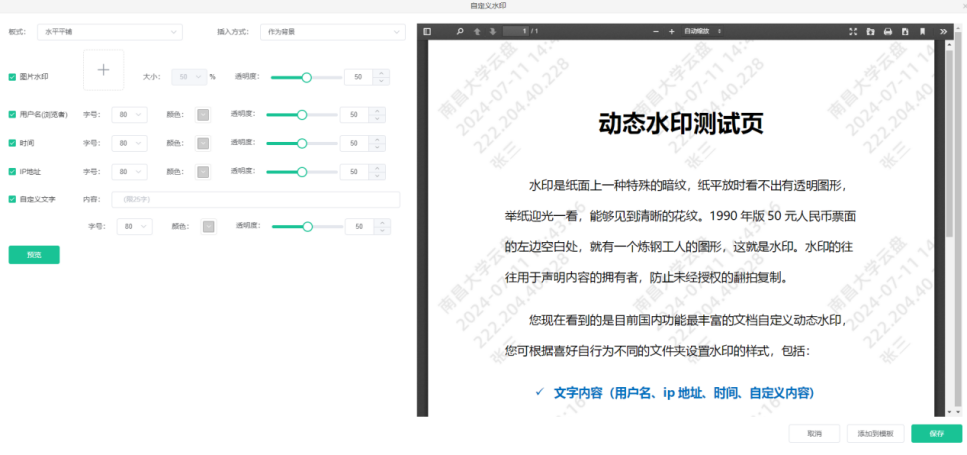Screen dimensions: 967x455
Task: Click the 图片水印 transparency slider handle
Action: pyautogui.click(x=307, y=77)
